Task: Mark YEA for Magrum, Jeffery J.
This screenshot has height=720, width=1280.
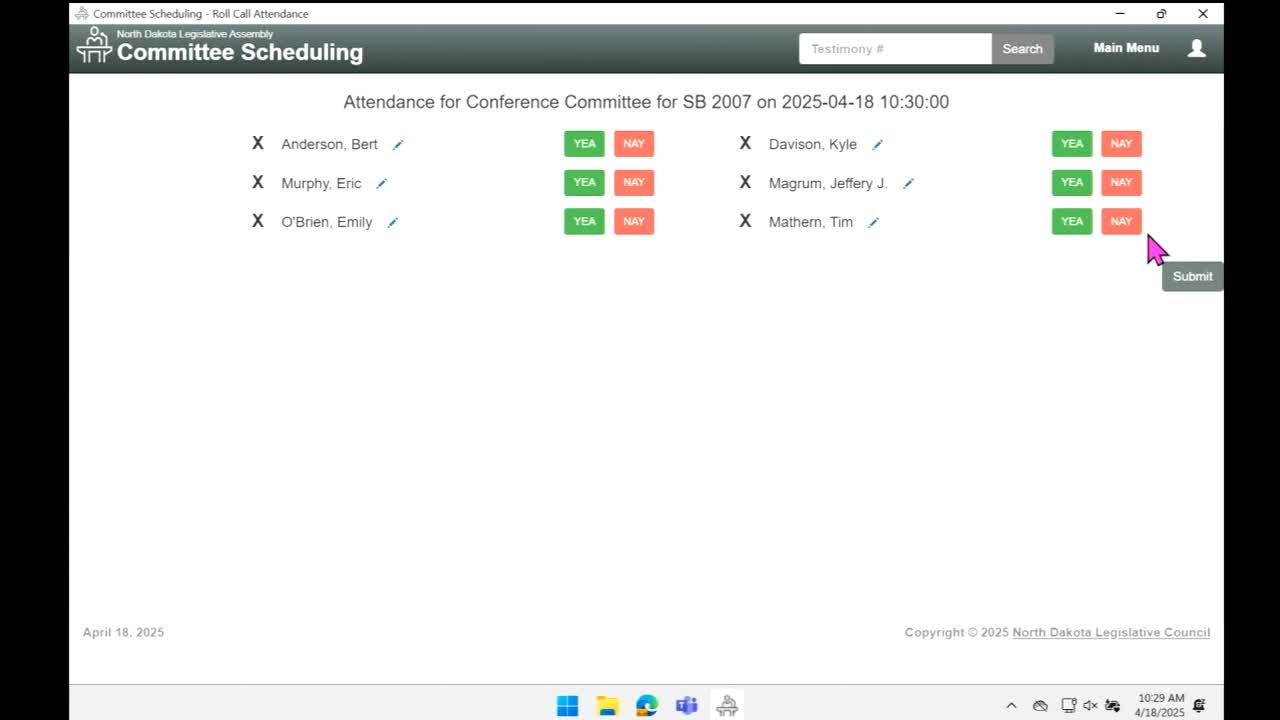Action: pos(1072,183)
